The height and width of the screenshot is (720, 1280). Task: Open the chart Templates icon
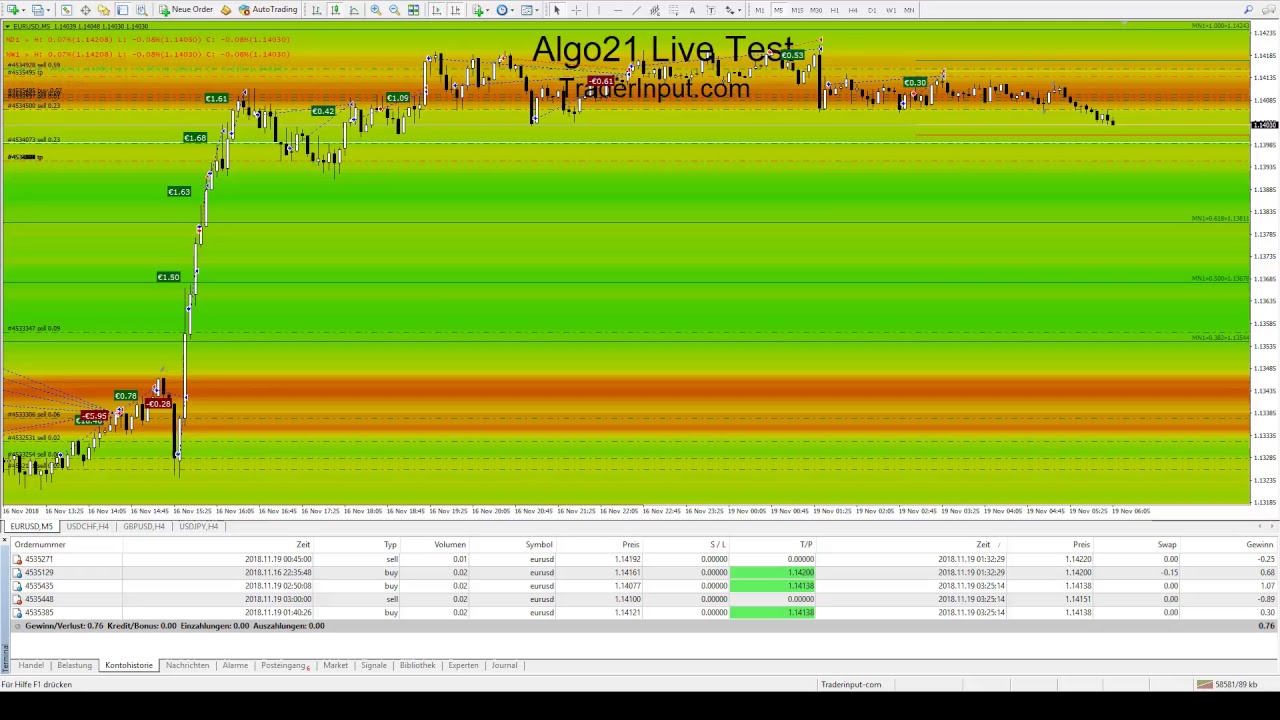click(x=527, y=10)
